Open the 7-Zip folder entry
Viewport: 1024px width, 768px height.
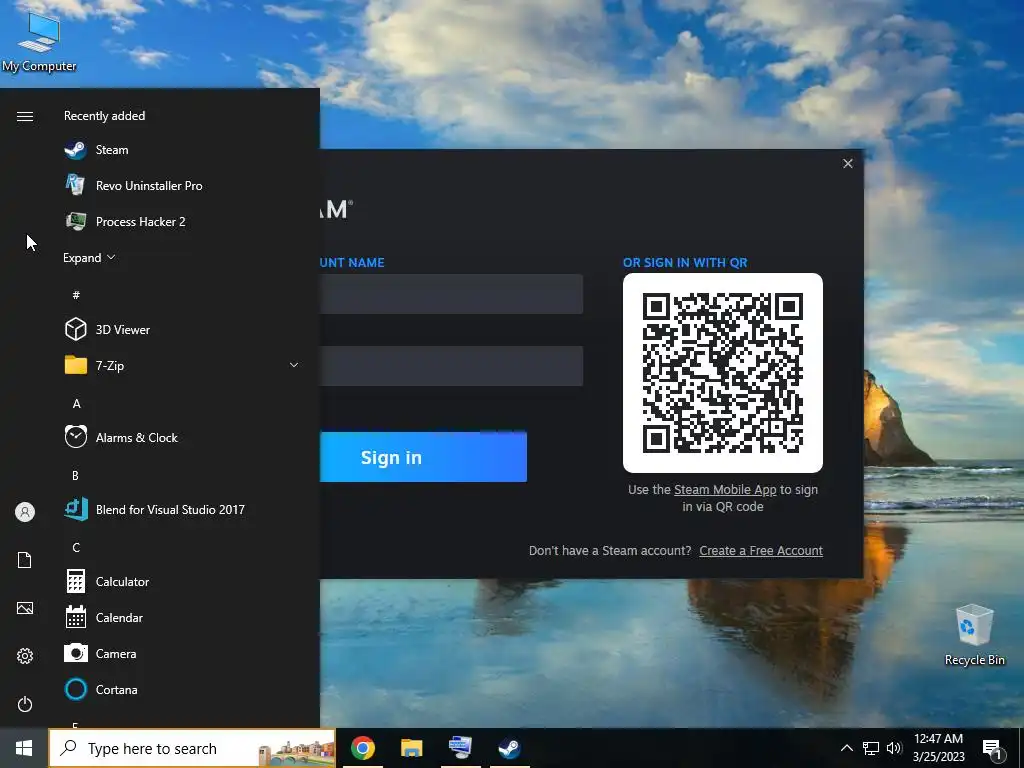183,365
